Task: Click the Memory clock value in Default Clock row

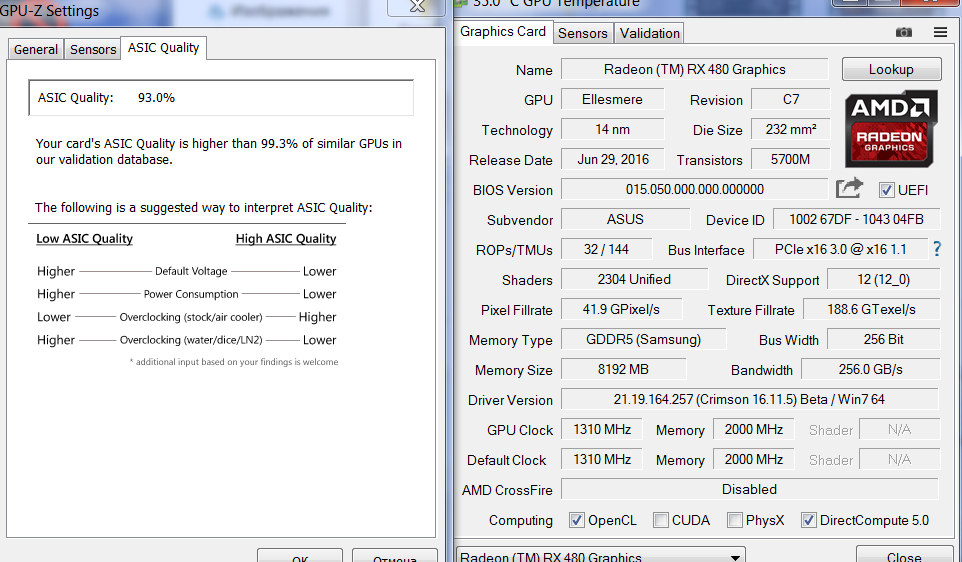Action: [x=753, y=460]
